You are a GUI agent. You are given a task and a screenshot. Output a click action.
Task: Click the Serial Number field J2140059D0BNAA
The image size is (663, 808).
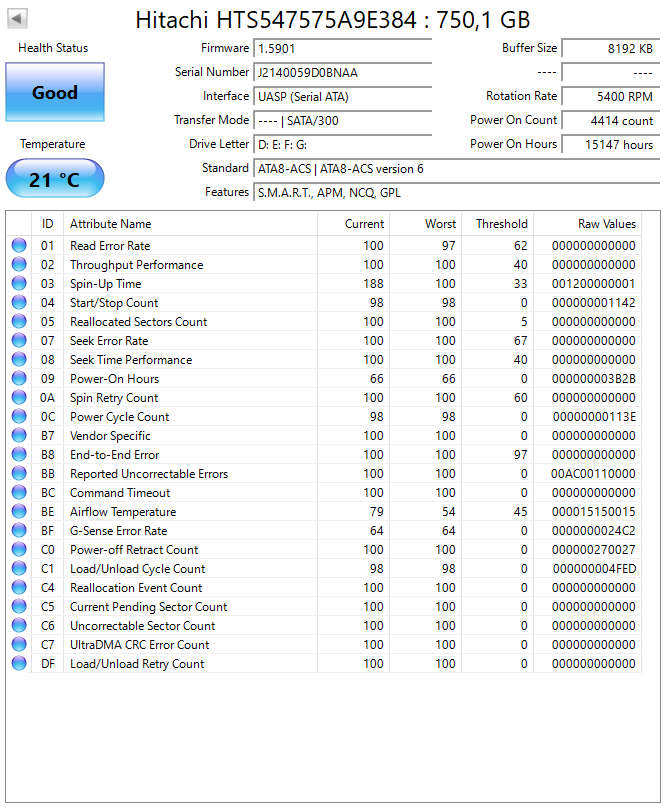tap(343, 73)
